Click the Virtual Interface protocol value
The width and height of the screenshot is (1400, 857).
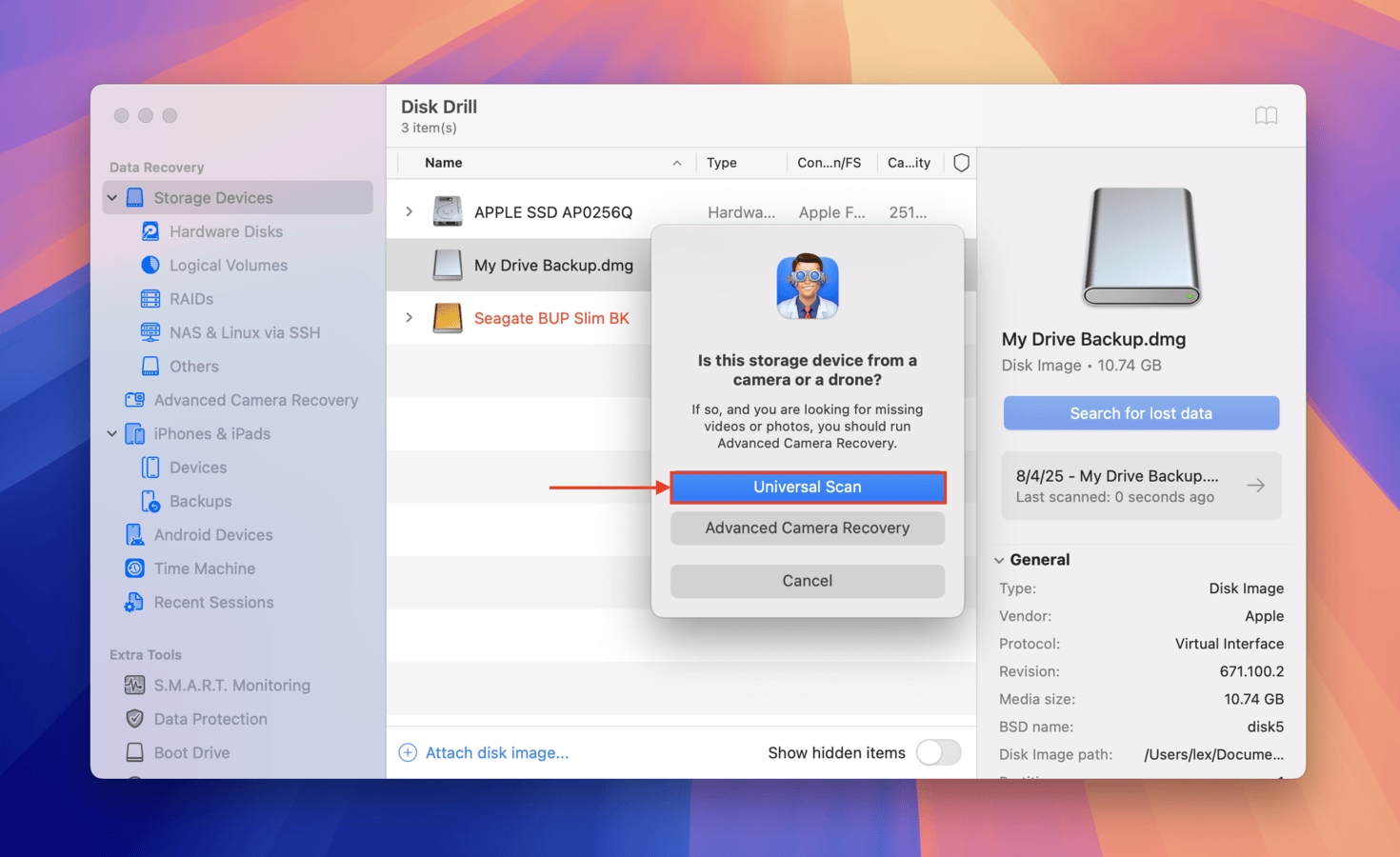coord(1229,644)
